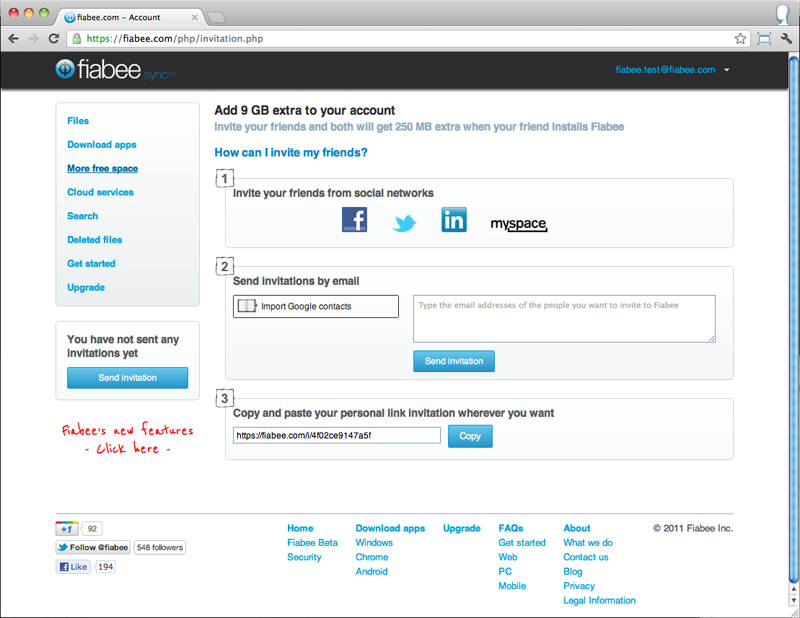Image resolution: width=800 pixels, height=618 pixels.
Task: Reload the page with the refresh icon
Action: pyautogui.click(x=54, y=39)
